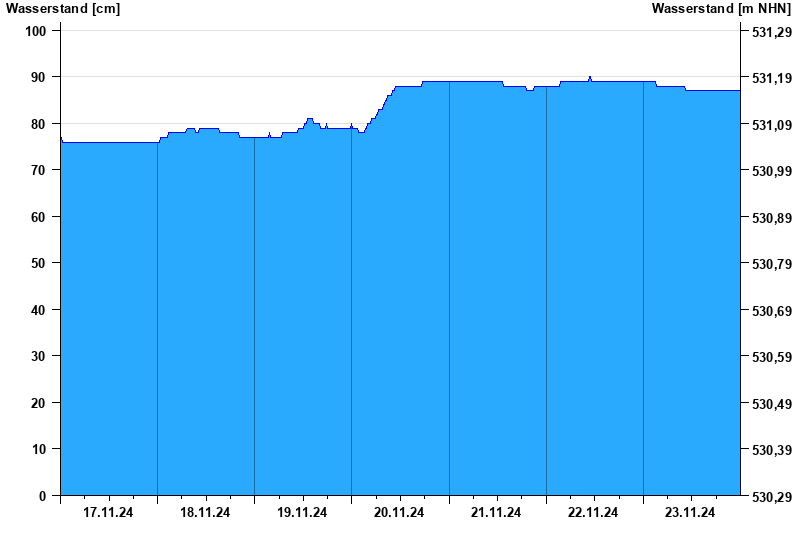The image size is (800, 550).
Task: Click the left axis value 90
Action: pos(38,77)
